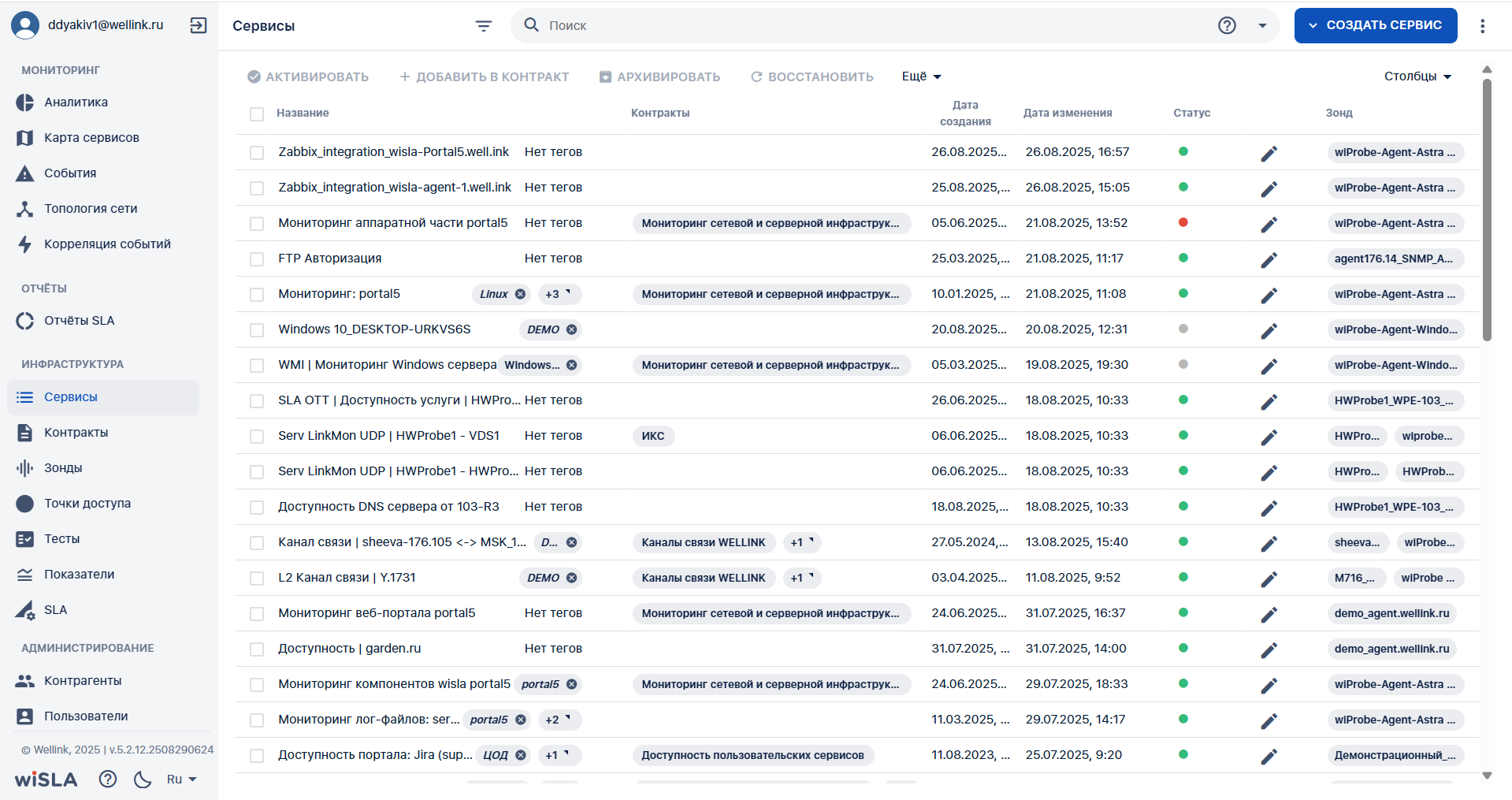Expand +3 tags on Мониторинг: portal5
The width and height of the screenshot is (1512, 800).
point(560,294)
